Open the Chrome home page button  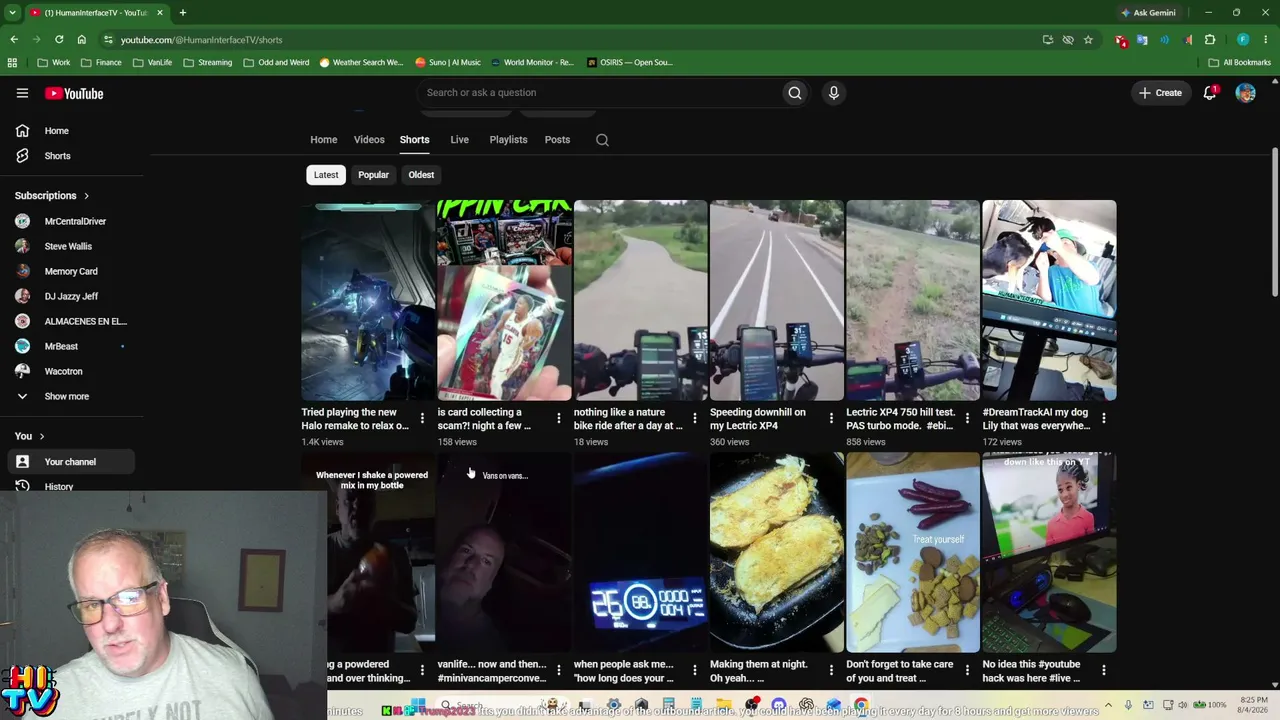point(82,40)
